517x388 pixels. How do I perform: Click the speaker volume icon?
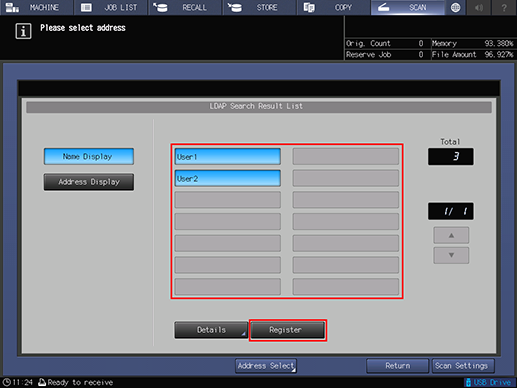479,7
